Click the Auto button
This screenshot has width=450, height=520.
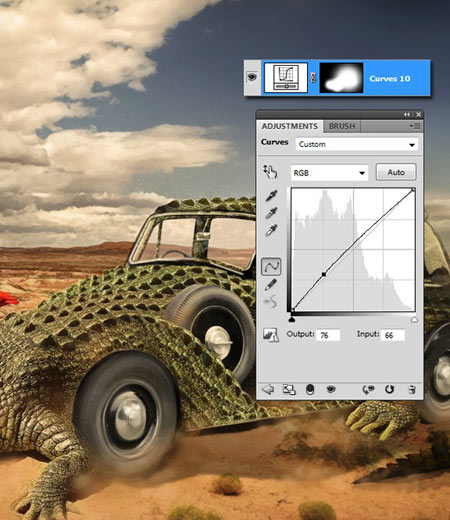tap(396, 172)
